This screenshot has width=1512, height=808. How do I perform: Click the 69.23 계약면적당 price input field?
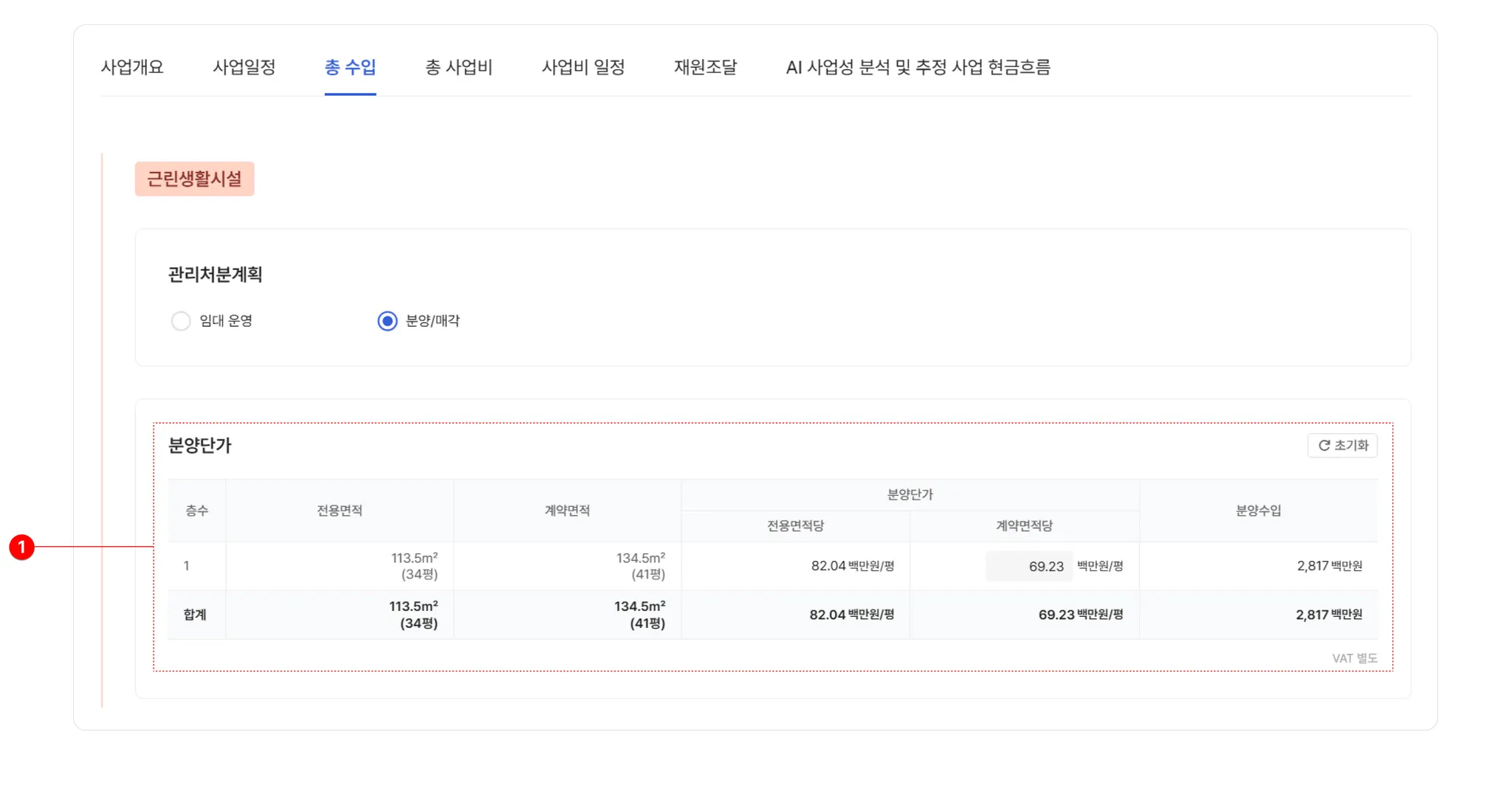1029,567
